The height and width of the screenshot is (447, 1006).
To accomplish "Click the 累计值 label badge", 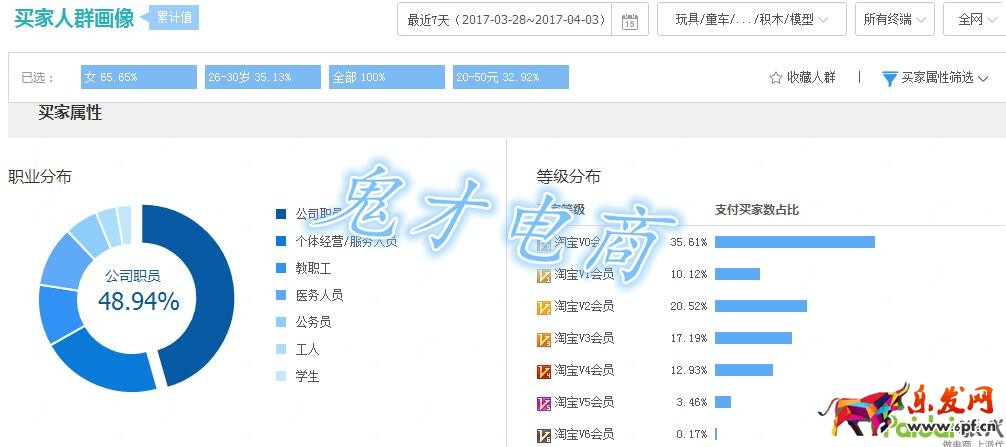I will (x=173, y=18).
